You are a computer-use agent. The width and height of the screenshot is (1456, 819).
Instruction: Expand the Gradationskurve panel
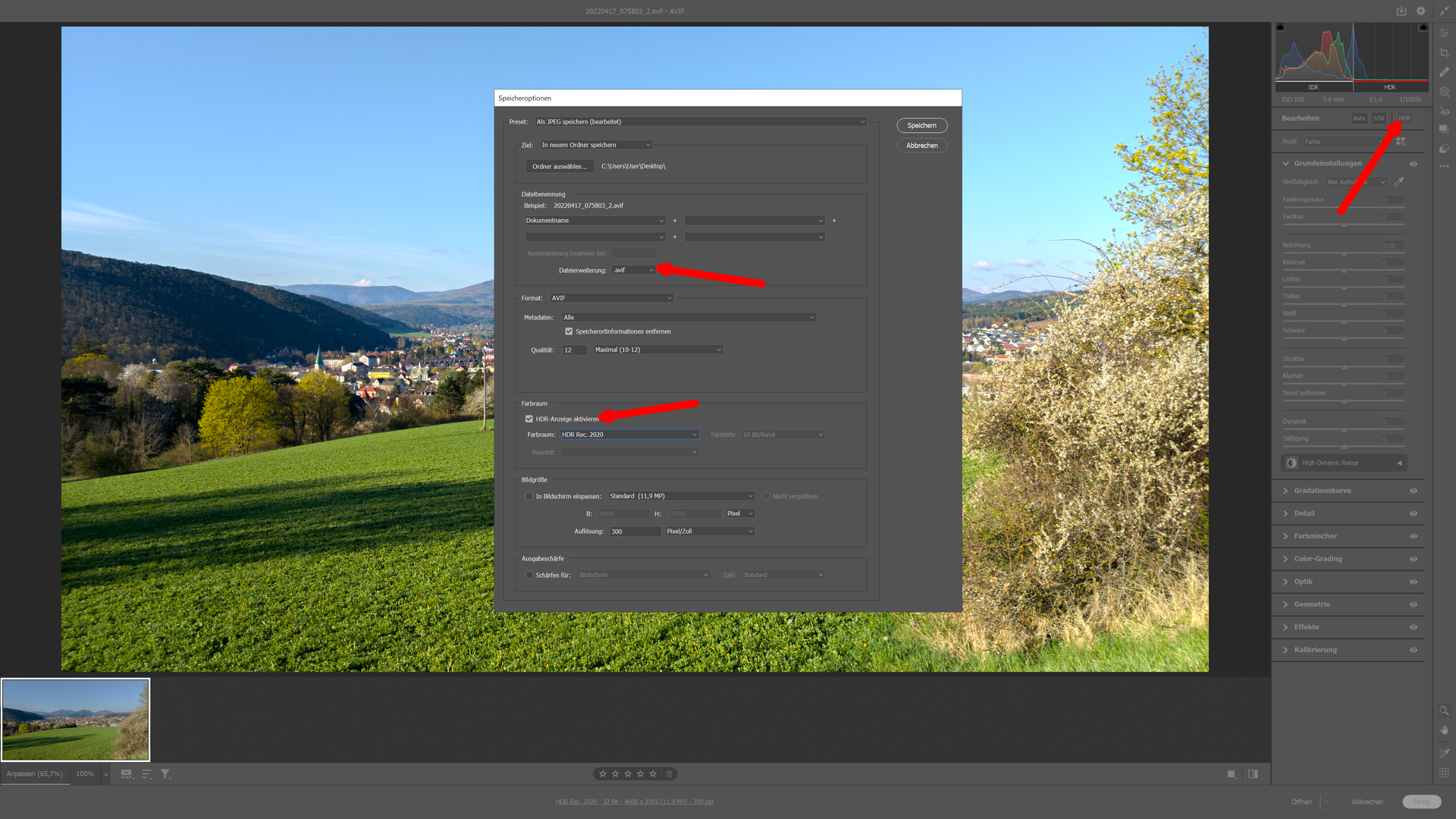click(x=1322, y=491)
